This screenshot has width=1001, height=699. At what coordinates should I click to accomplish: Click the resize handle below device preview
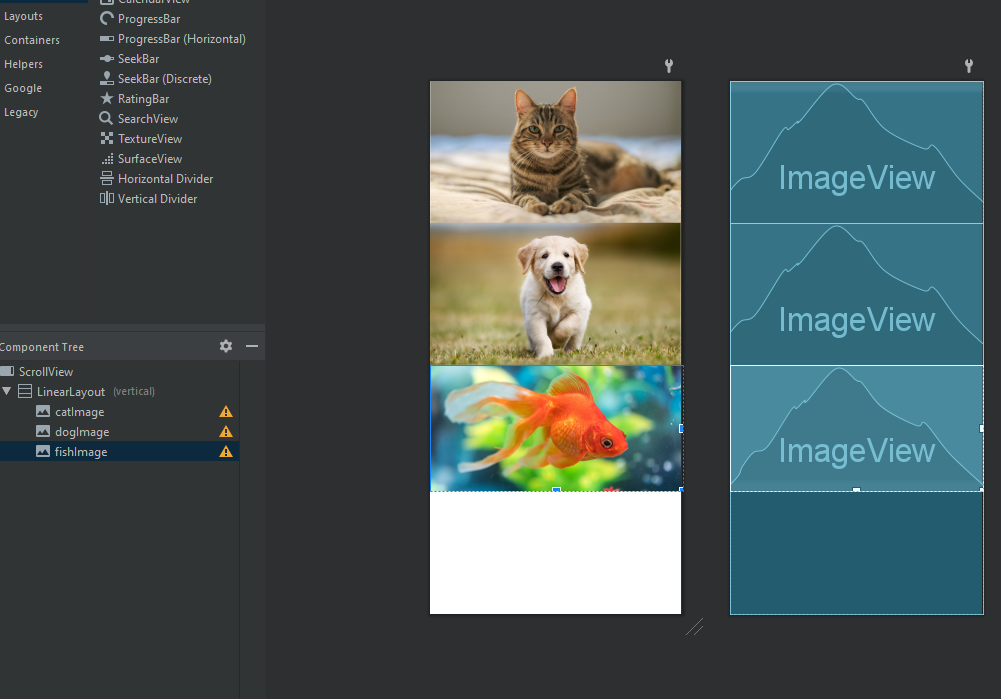(x=694, y=627)
